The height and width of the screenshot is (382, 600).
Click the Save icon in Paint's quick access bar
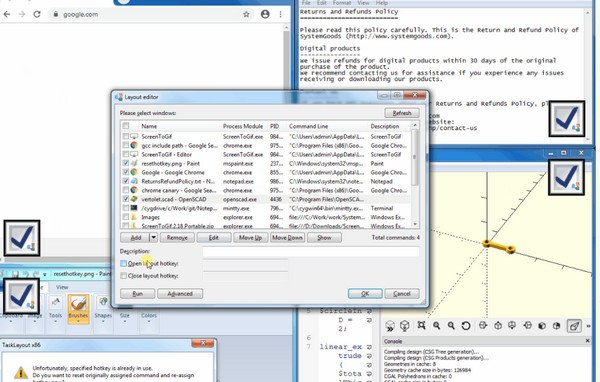[x=15, y=274]
